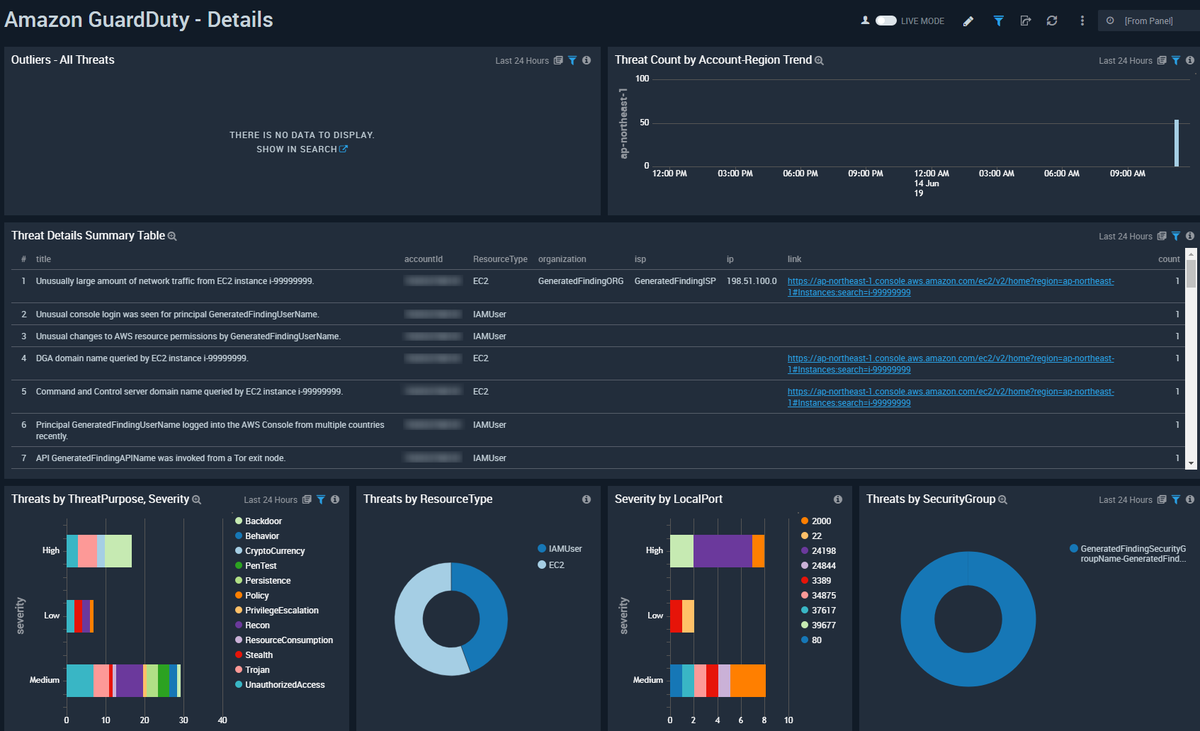Click port 2000 orange legend swatch
The width and height of the screenshot is (1200, 731).
click(x=804, y=521)
